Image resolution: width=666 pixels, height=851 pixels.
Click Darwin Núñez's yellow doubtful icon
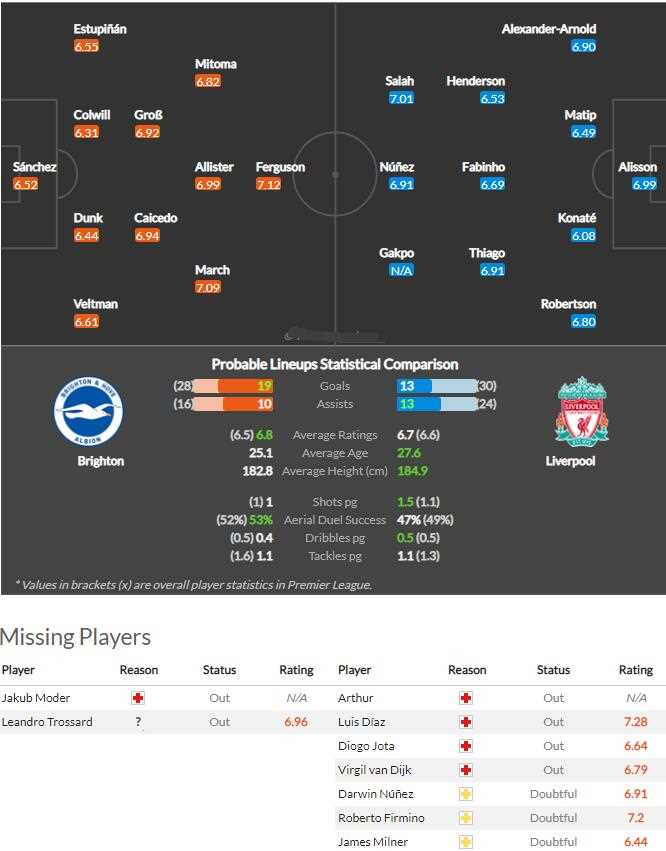point(466,794)
